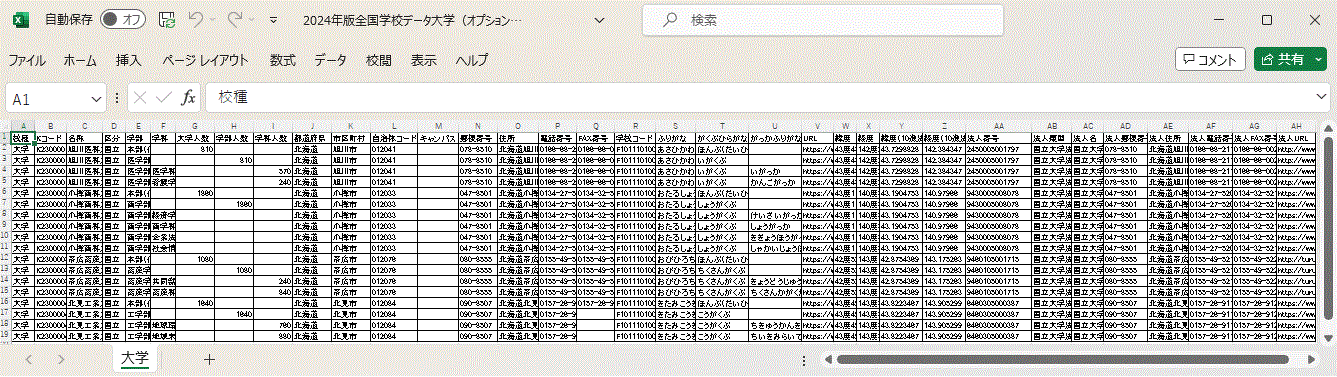Screen dimensions: 1337x377
Task: Open the 校閲 ribbon tab
Action: tap(379, 60)
